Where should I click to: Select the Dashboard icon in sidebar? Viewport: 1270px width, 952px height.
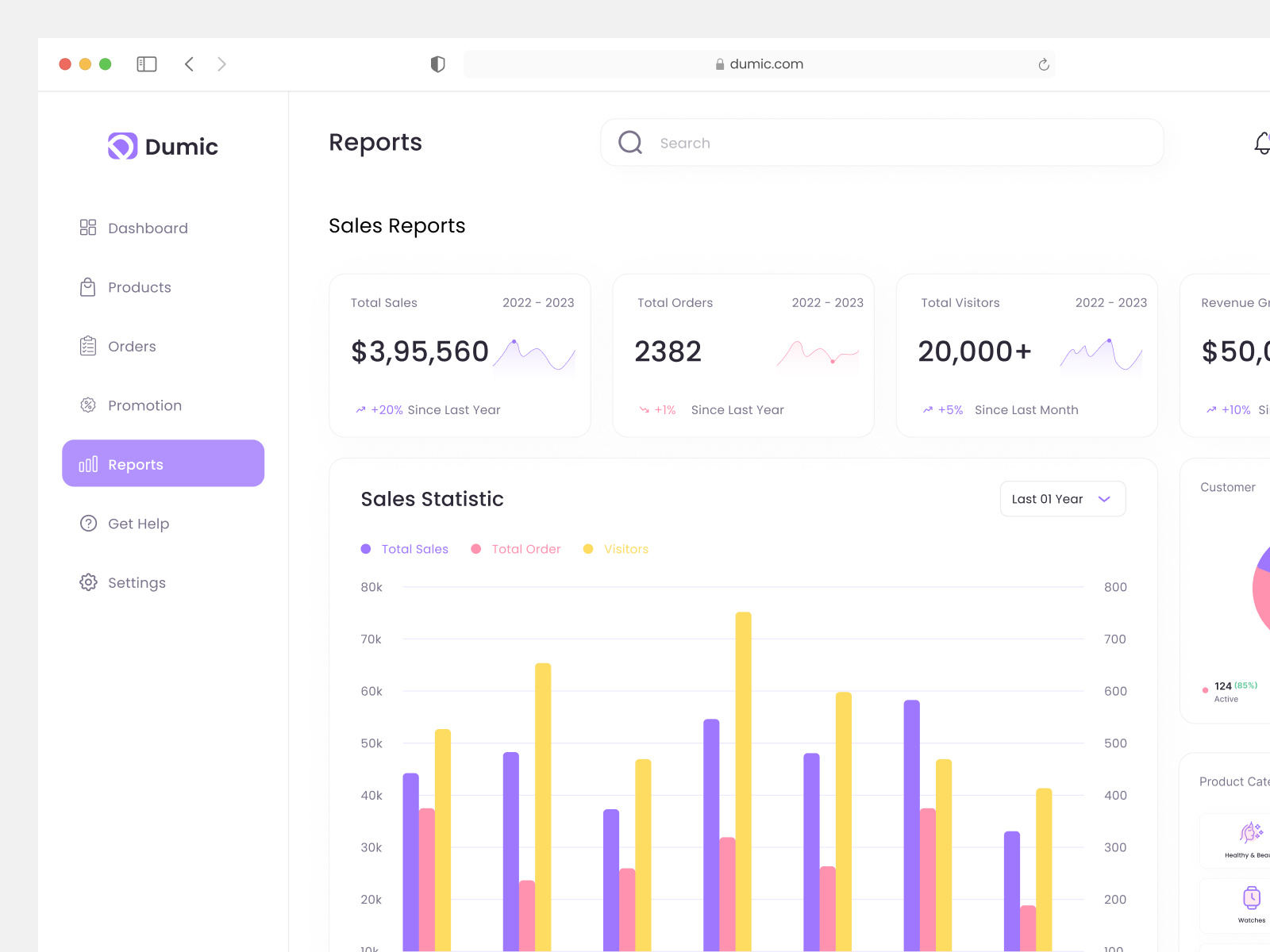point(88,228)
